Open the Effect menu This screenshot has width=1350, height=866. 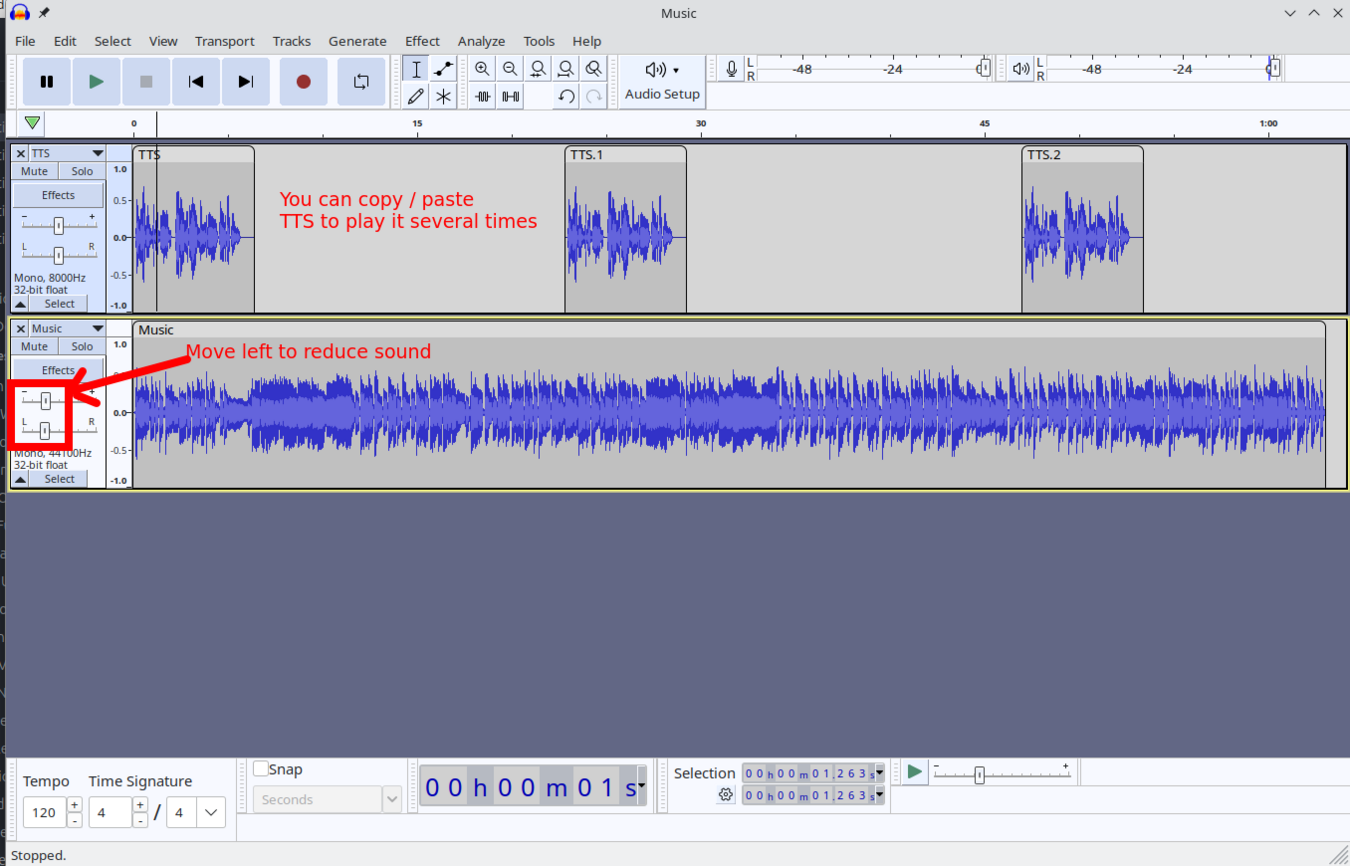click(x=422, y=41)
